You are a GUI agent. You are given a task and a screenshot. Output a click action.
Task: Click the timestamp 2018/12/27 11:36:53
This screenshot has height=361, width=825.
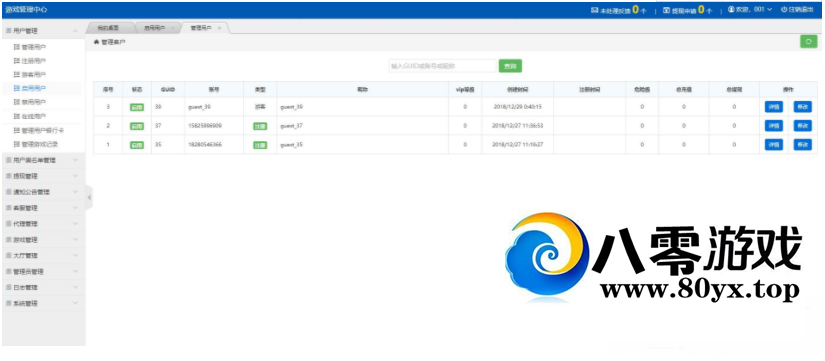pyautogui.click(x=518, y=126)
